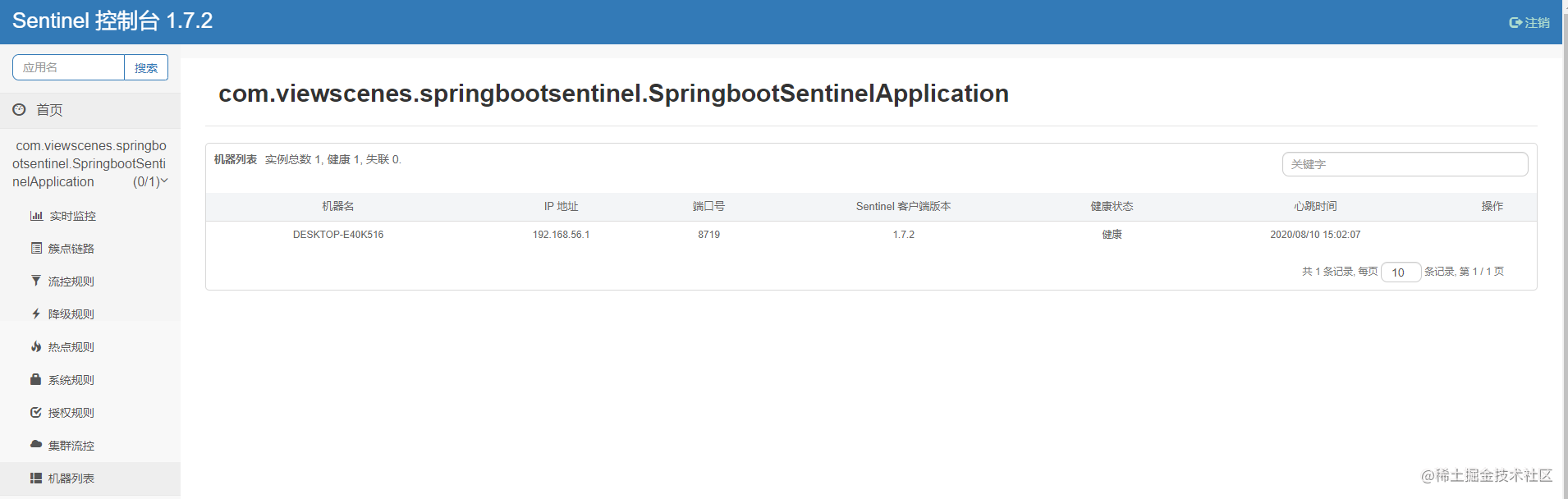Click the 搜索 search button
This screenshot has width=1568, height=499.
(x=146, y=67)
